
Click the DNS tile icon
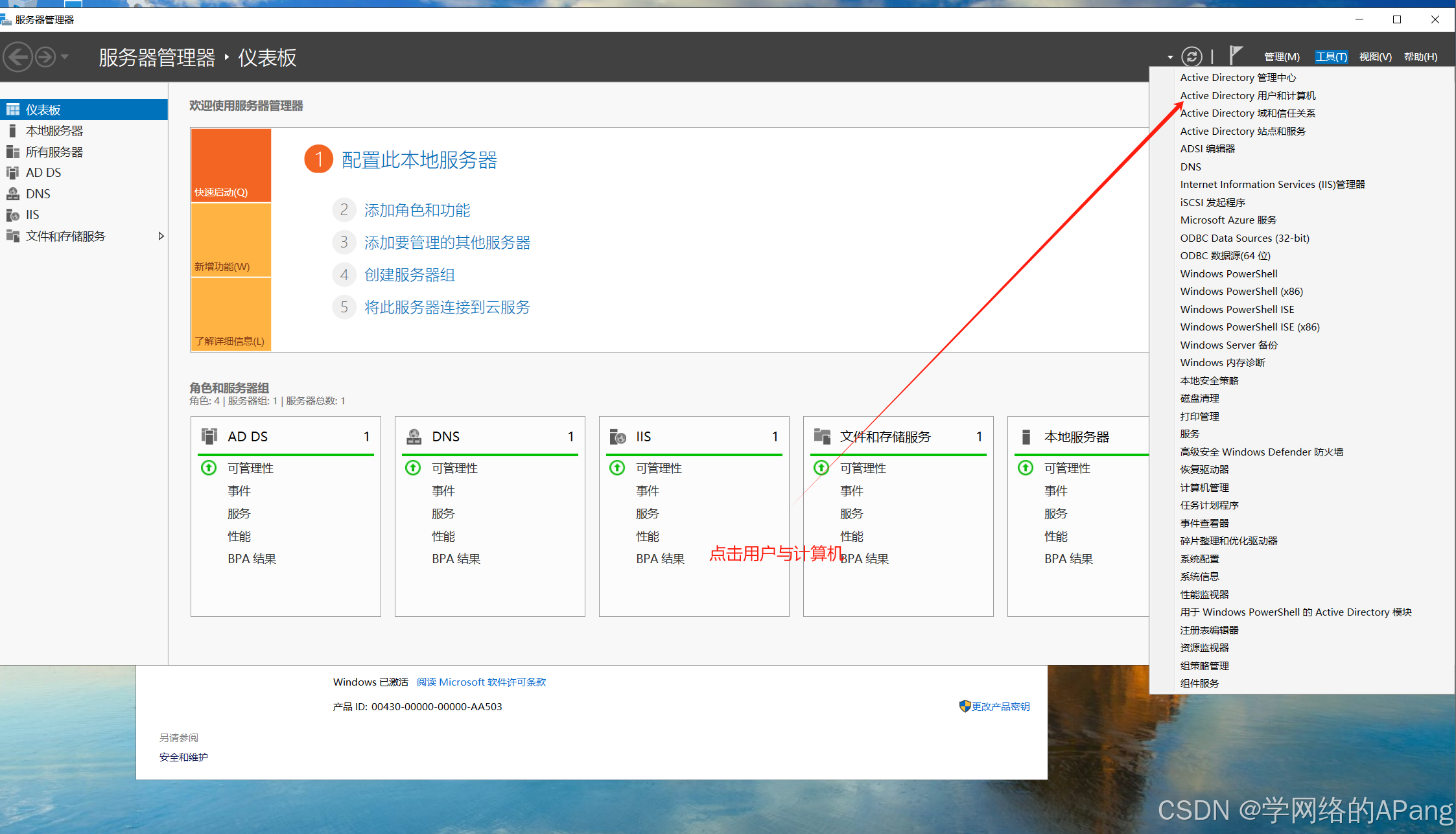tap(414, 437)
